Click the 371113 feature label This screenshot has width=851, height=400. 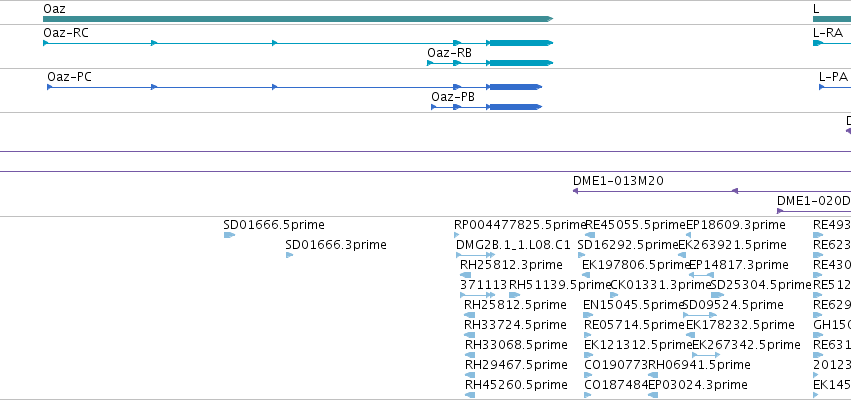tap(484, 285)
